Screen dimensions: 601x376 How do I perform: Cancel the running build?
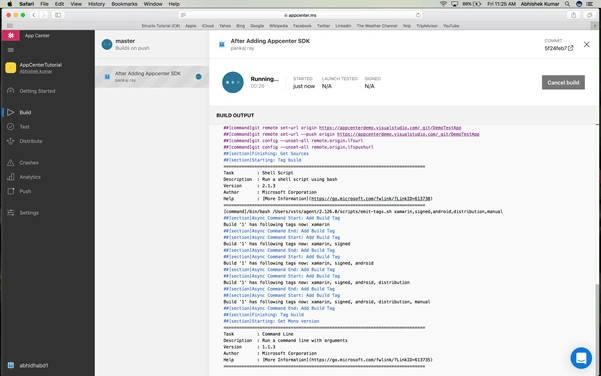(x=563, y=82)
